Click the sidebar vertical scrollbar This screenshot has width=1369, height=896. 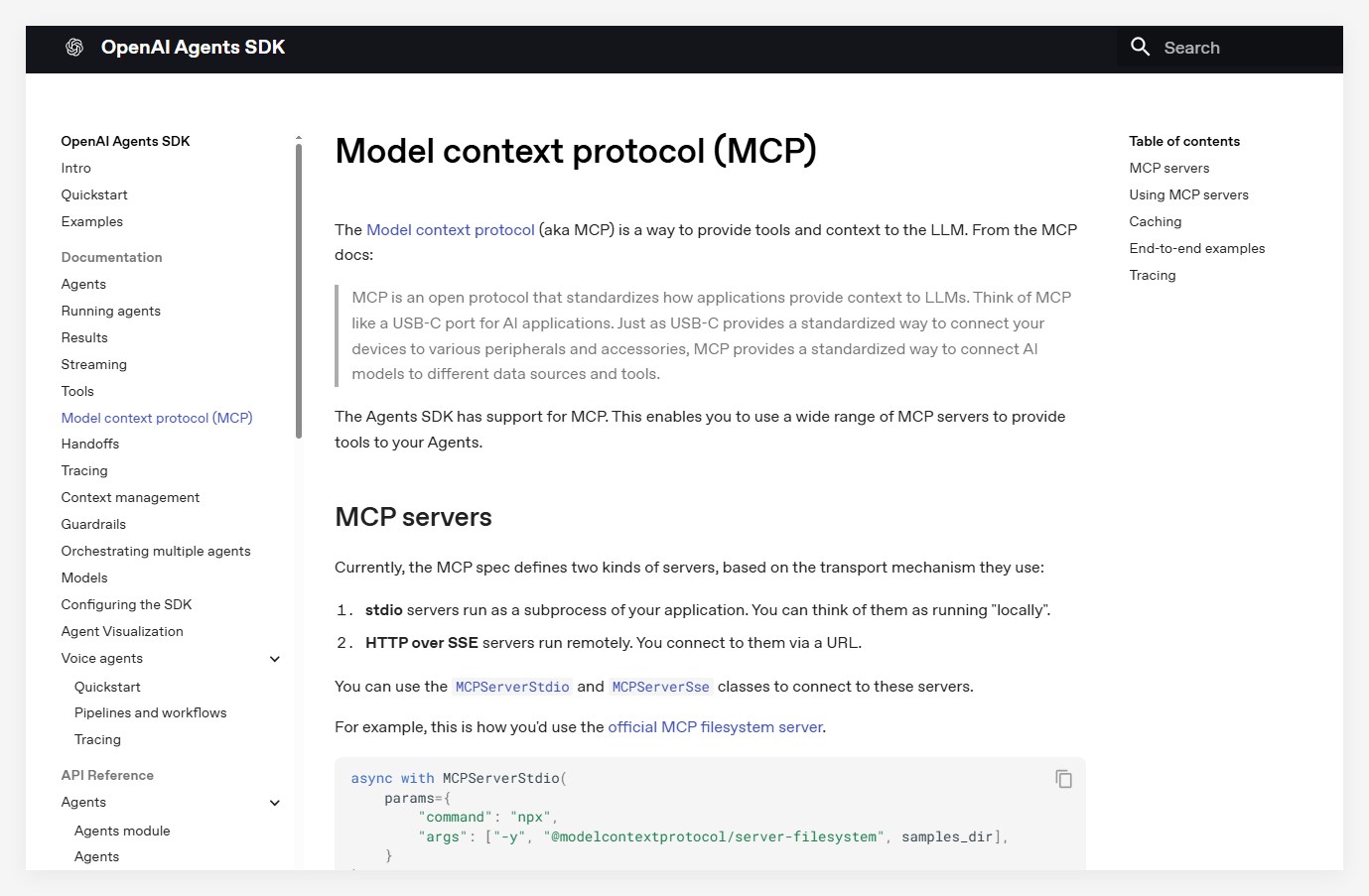click(299, 290)
